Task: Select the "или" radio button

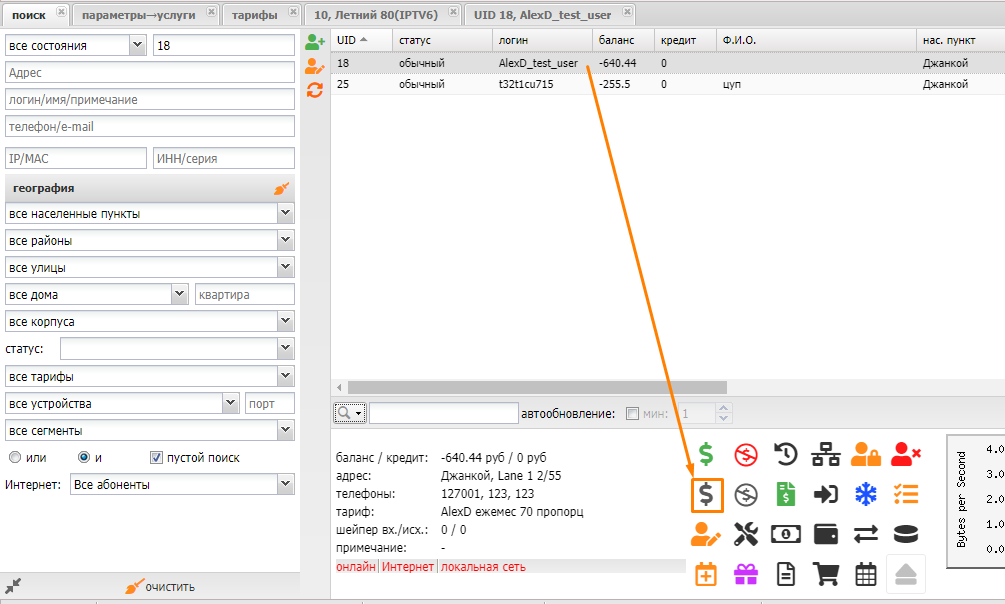Action: tap(15, 458)
